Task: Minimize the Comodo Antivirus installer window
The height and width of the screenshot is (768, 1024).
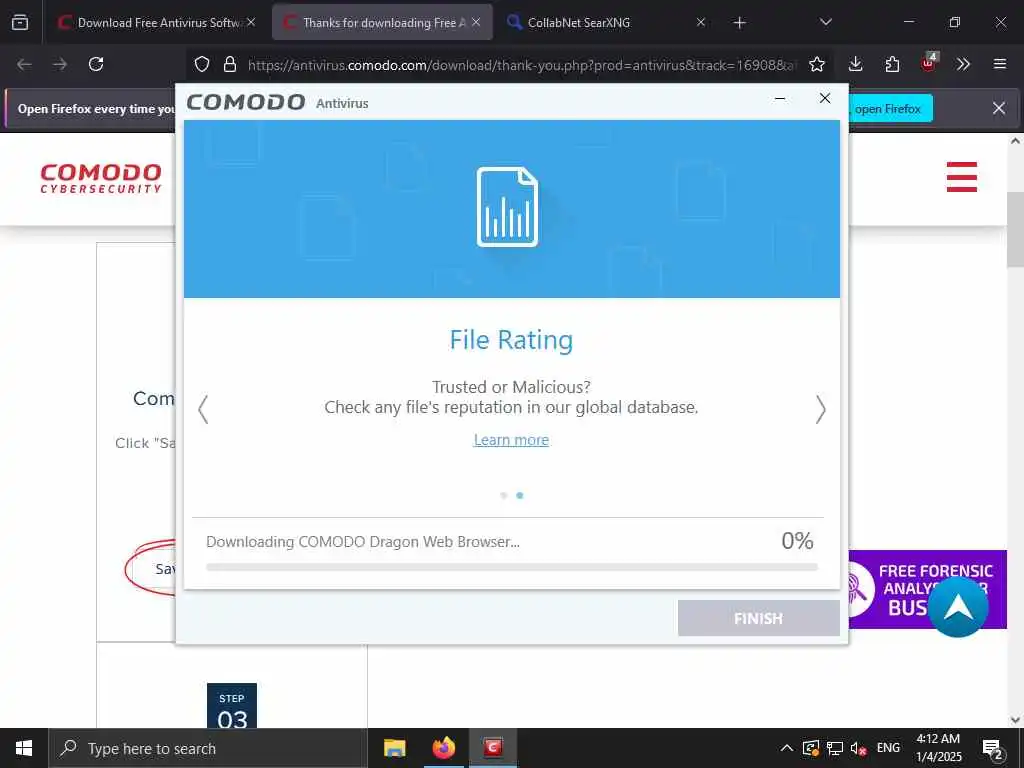Action: 780,99
